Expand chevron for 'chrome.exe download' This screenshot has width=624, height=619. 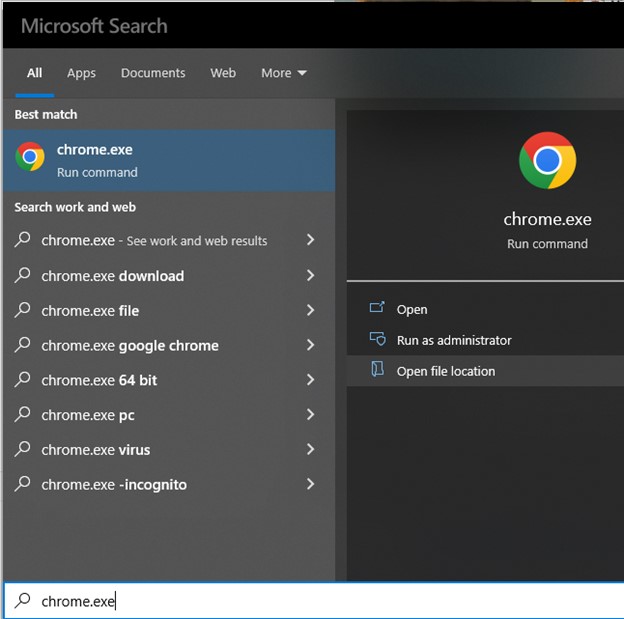coord(310,275)
